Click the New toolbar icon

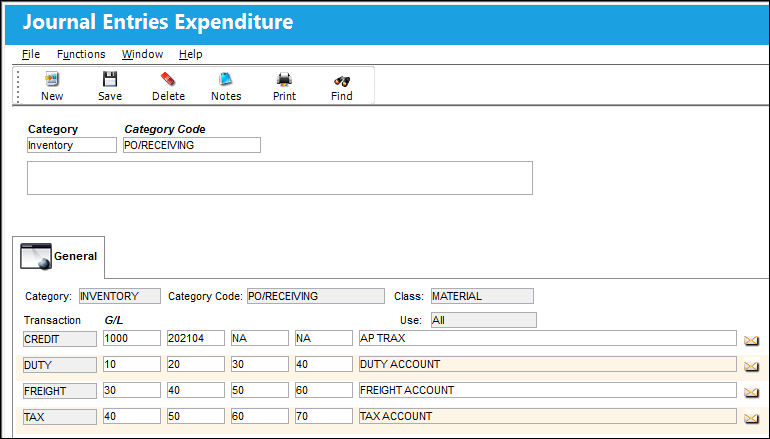tap(52, 80)
